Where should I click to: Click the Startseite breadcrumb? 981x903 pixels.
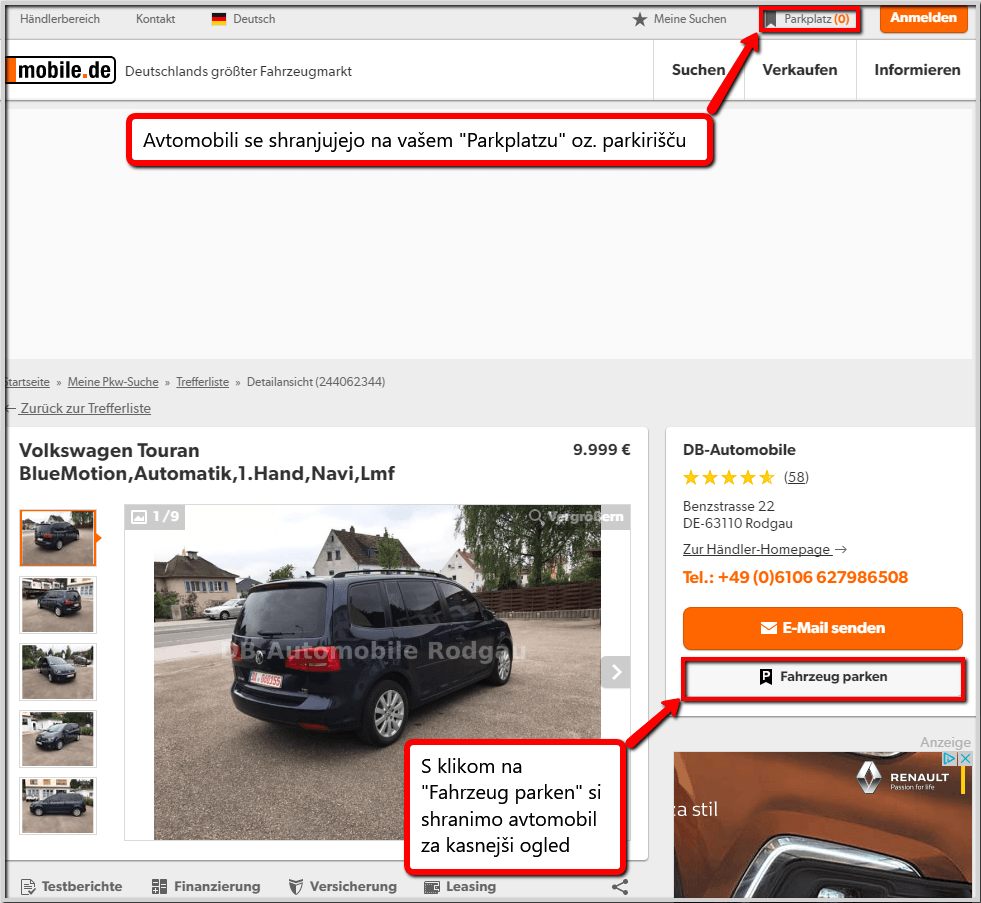point(28,382)
